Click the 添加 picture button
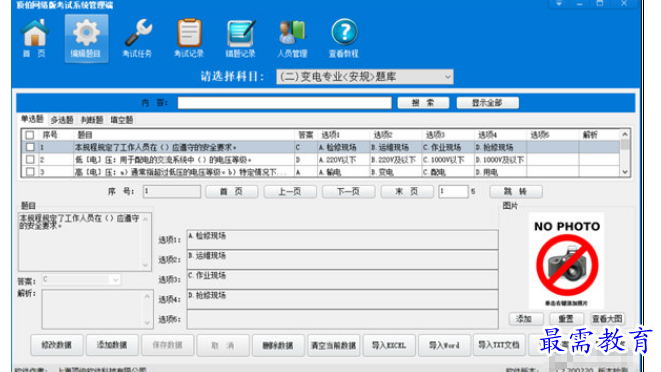 pos(526,319)
